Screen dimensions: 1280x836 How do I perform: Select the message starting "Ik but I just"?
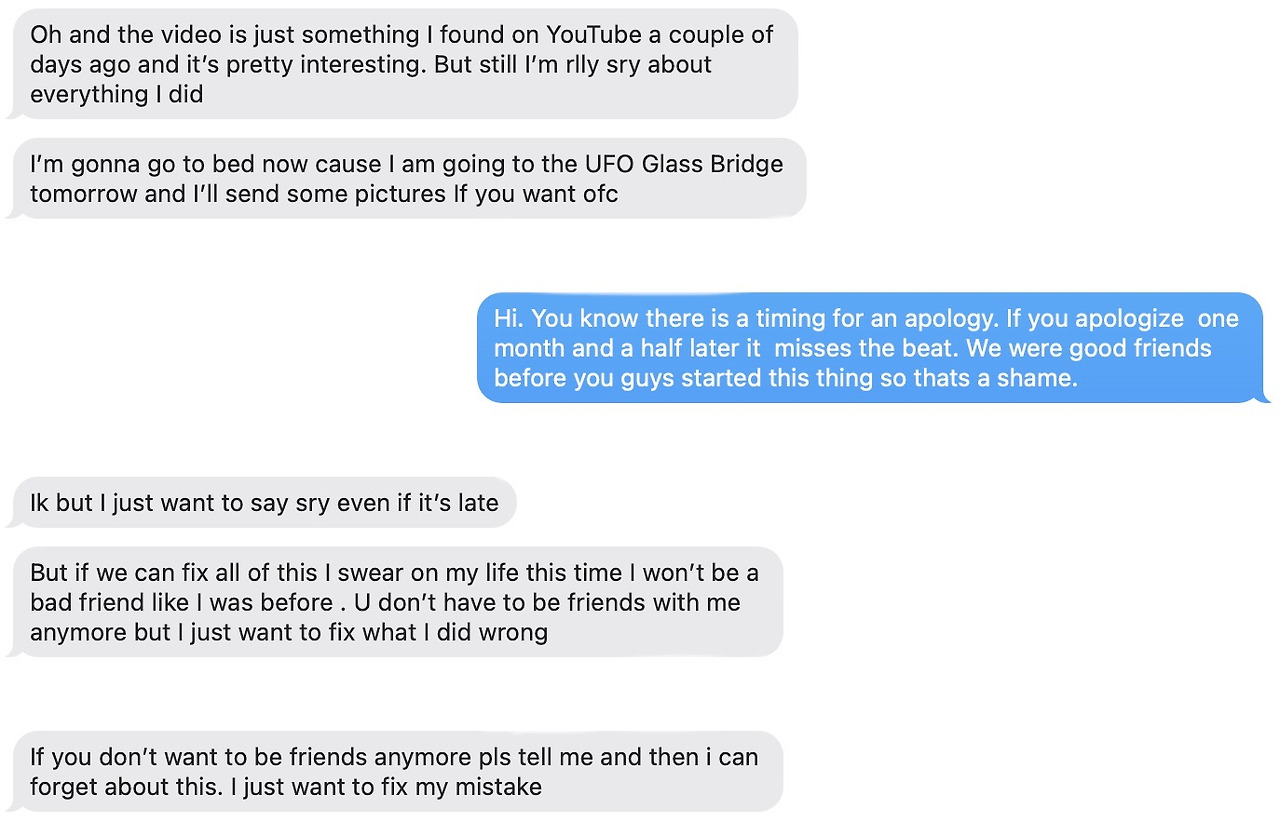click(x=264, y=502)
